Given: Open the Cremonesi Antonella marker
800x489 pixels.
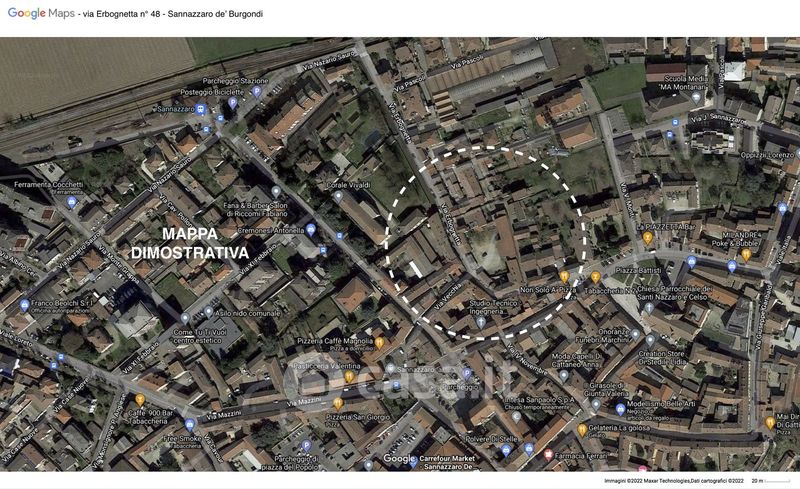Looking at the screenshot, I should pos(310,230).
